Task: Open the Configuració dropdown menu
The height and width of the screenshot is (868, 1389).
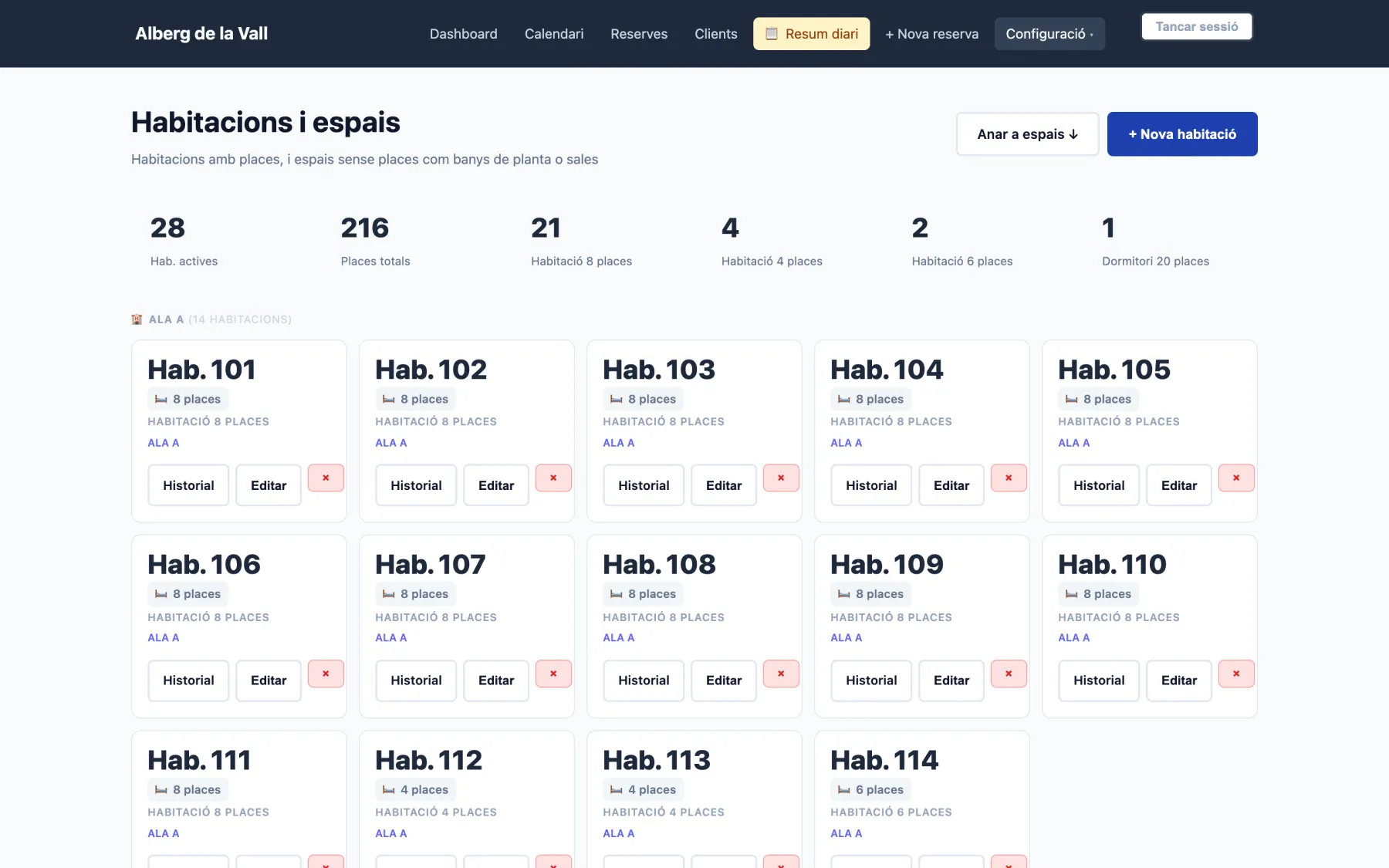Action: click(x=1049, y=34)
